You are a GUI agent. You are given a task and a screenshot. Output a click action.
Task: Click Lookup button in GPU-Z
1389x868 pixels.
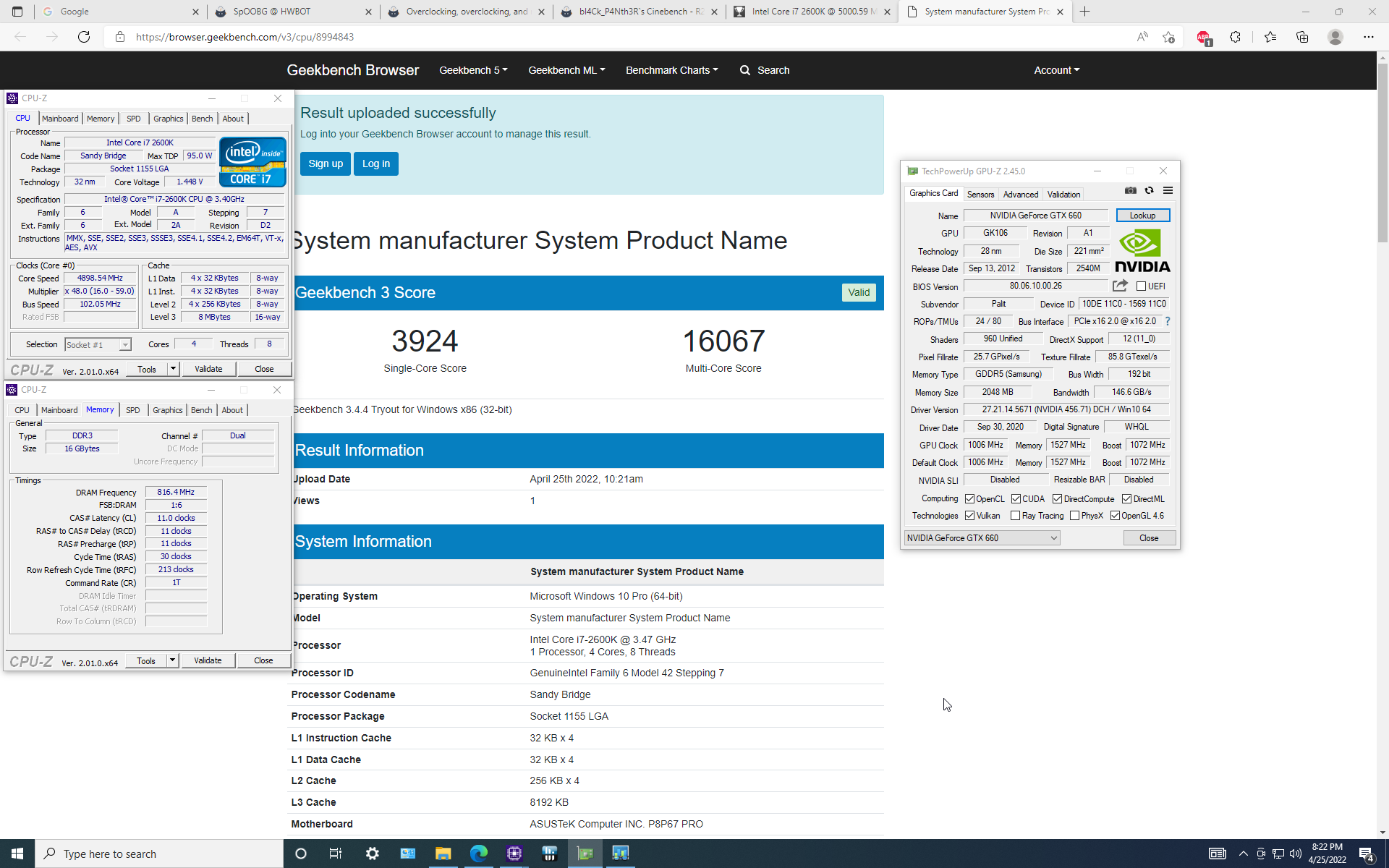pos(1142,216)
